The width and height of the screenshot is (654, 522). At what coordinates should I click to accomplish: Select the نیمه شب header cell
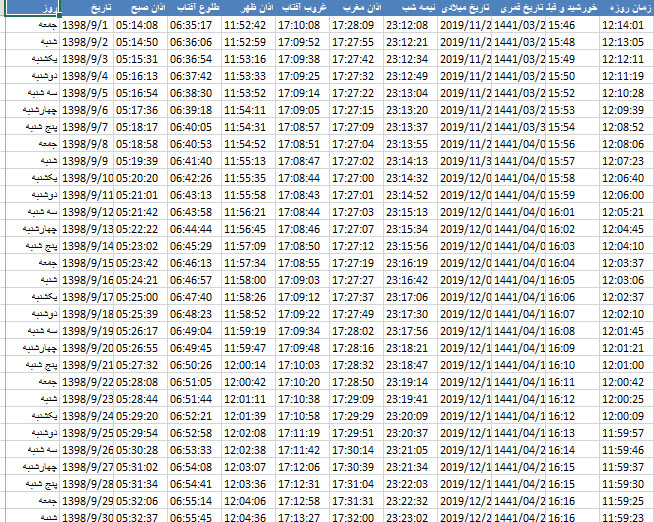[410, 8]
